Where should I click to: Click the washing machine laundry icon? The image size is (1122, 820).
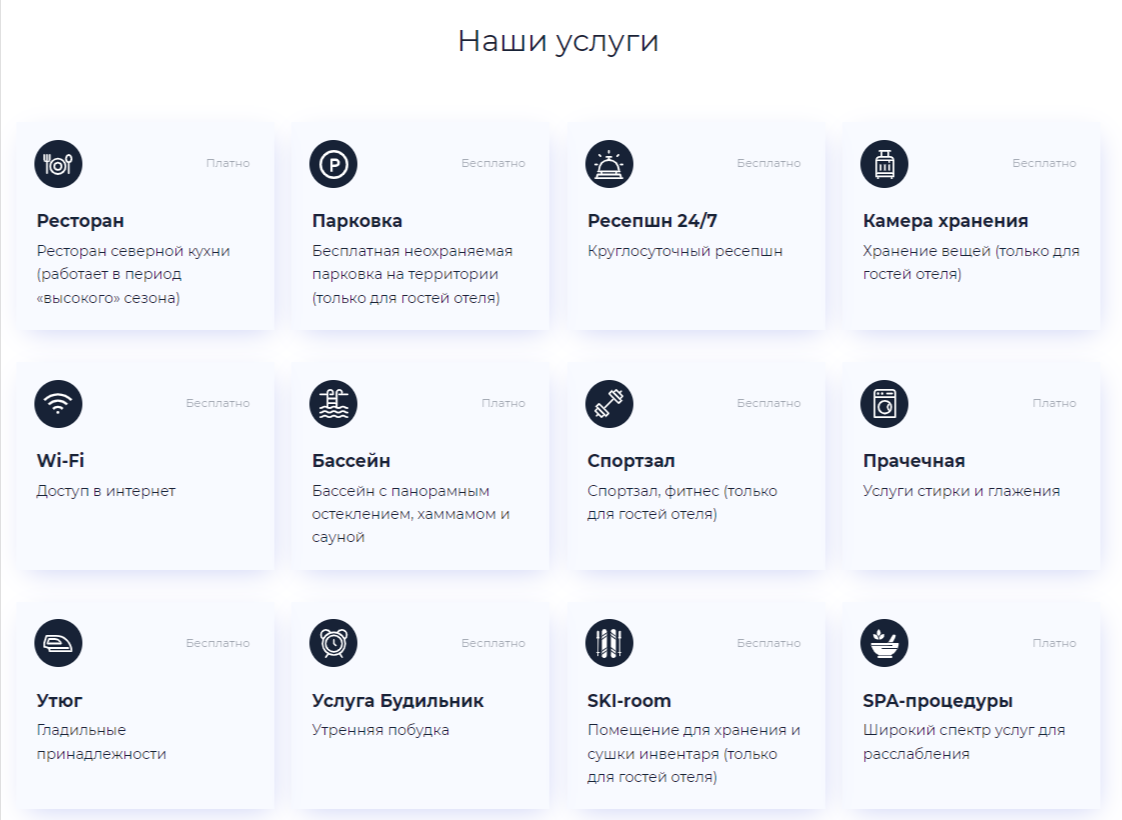click(884, 404)
